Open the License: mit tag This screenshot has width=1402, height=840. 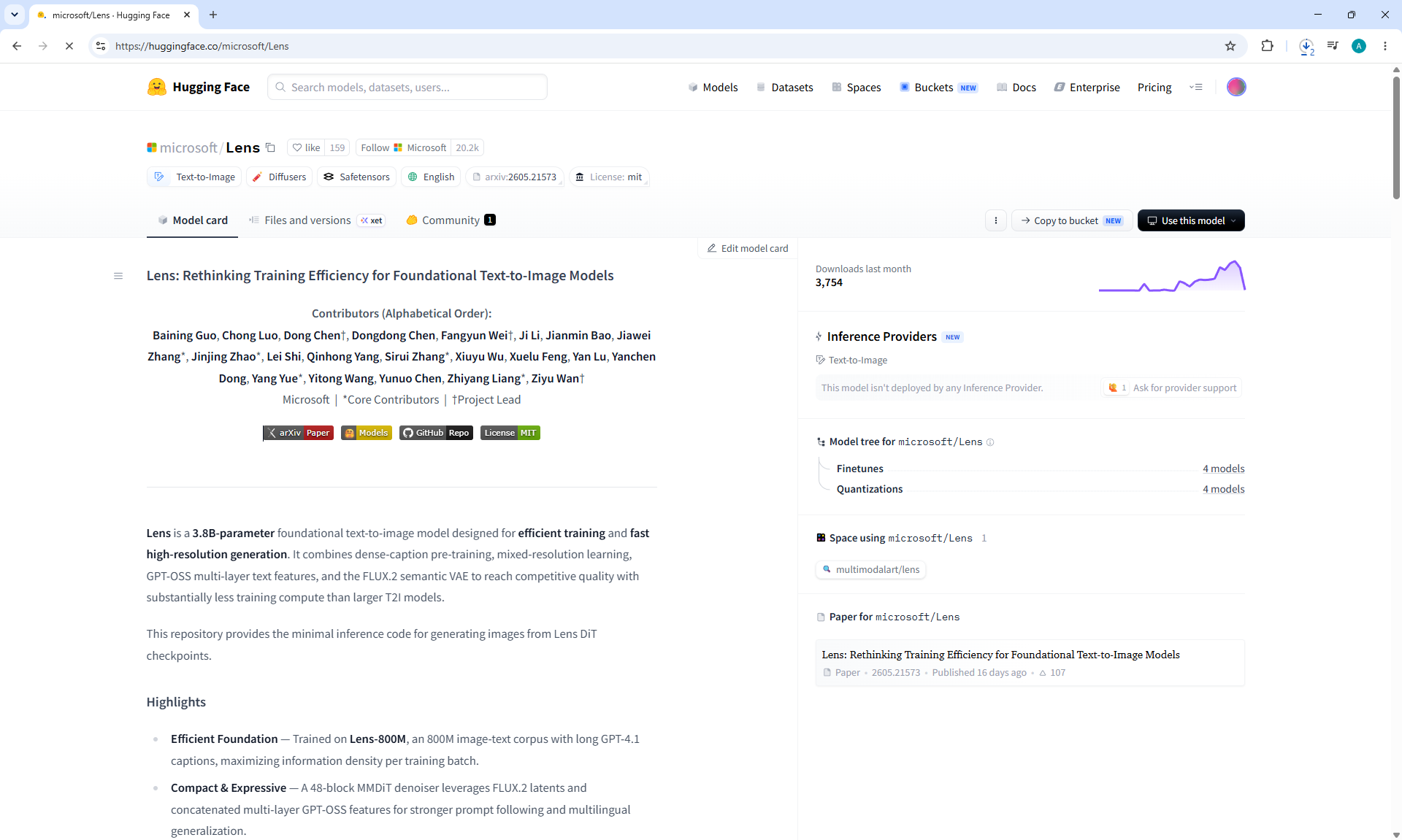click(x=609, y=177)
